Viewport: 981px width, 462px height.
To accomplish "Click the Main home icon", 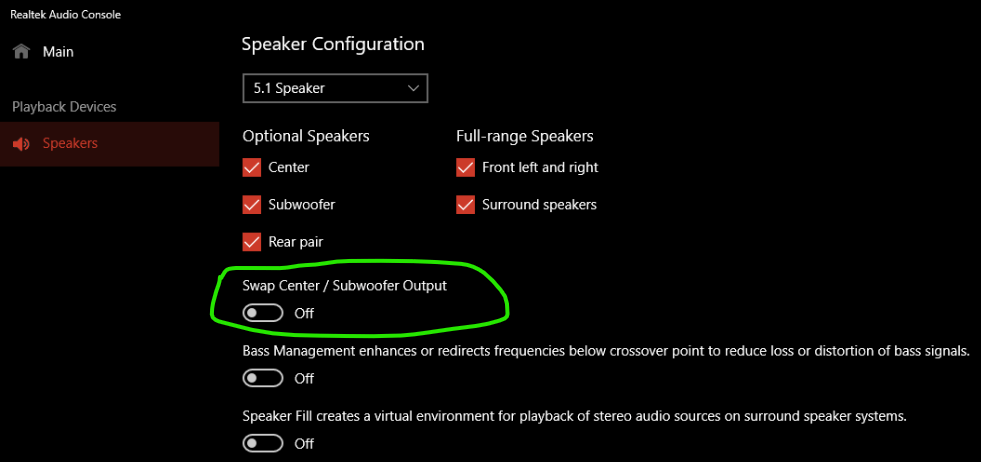I will (21, 51).
